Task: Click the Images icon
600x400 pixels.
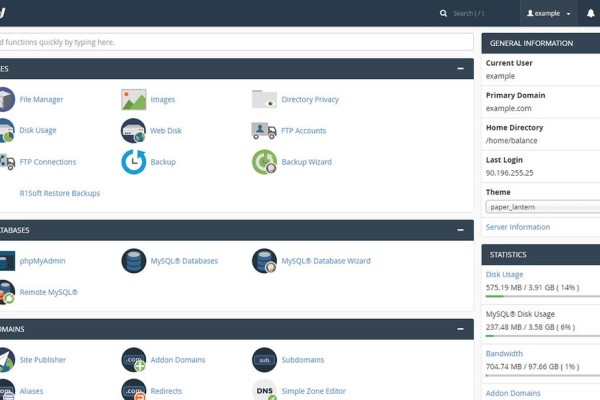Action: pyautogui.click(x=134, y=100)
